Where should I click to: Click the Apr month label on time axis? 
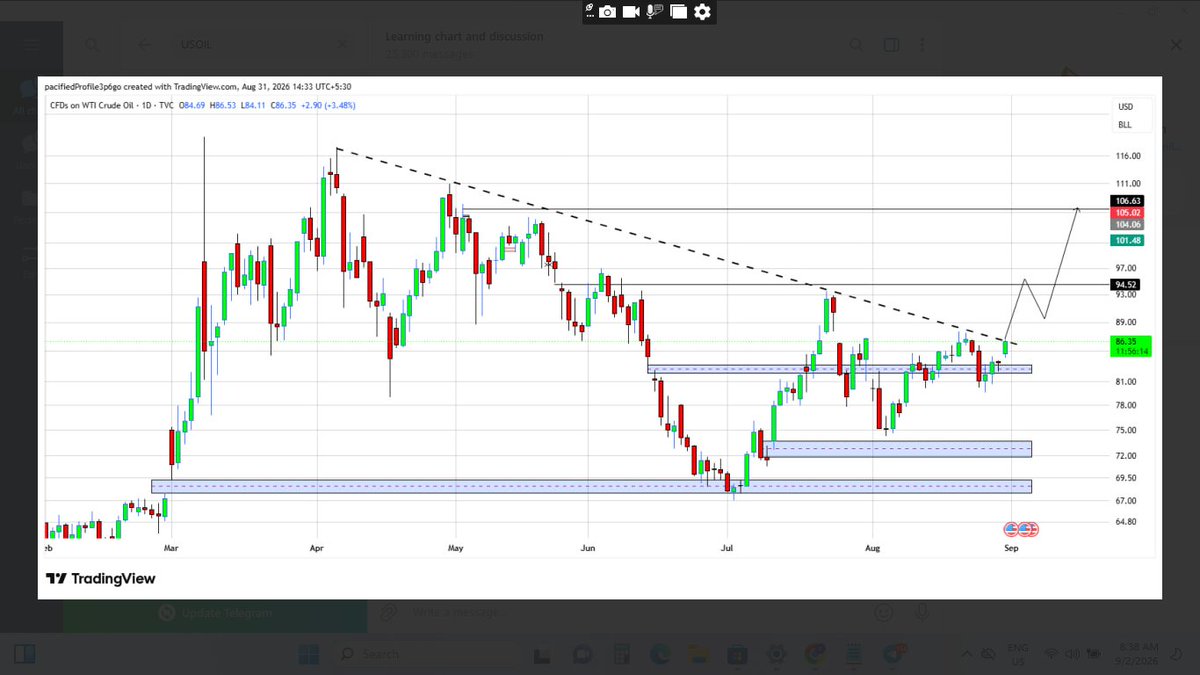316,548
